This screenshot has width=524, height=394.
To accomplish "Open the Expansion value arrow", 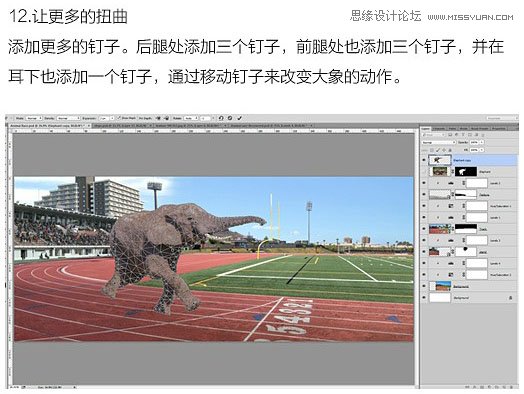I will (112, 118).
